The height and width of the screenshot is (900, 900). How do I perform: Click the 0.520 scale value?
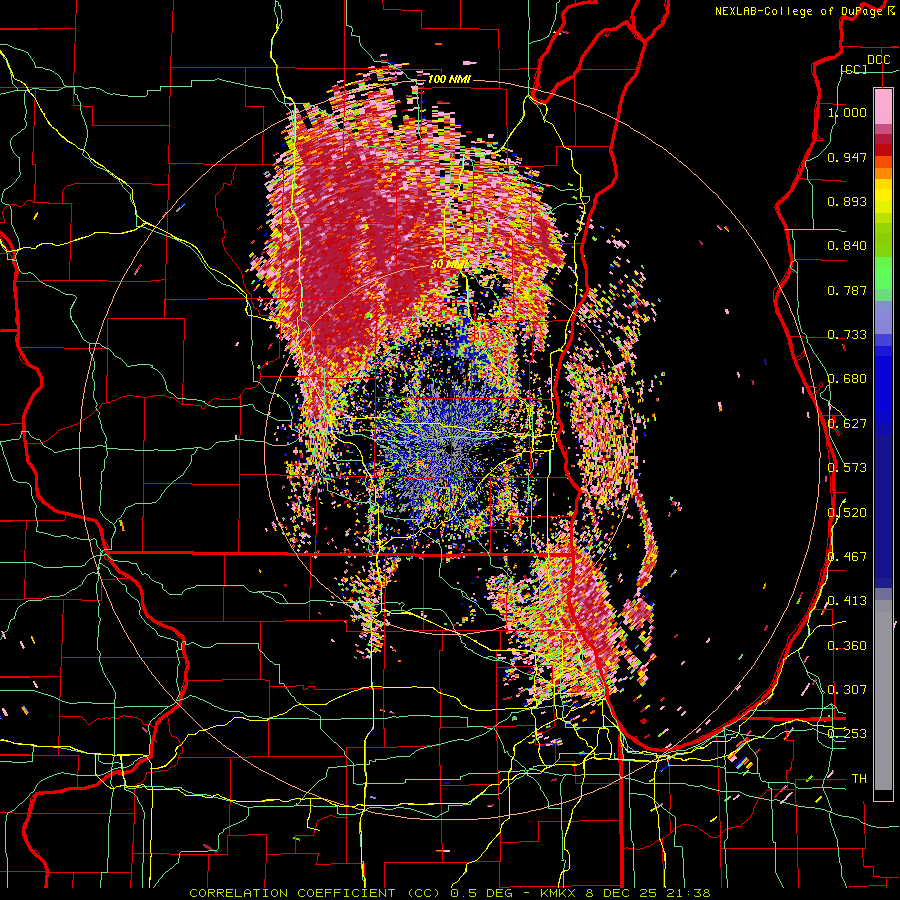pyautogui.click(x=847, y=513)
